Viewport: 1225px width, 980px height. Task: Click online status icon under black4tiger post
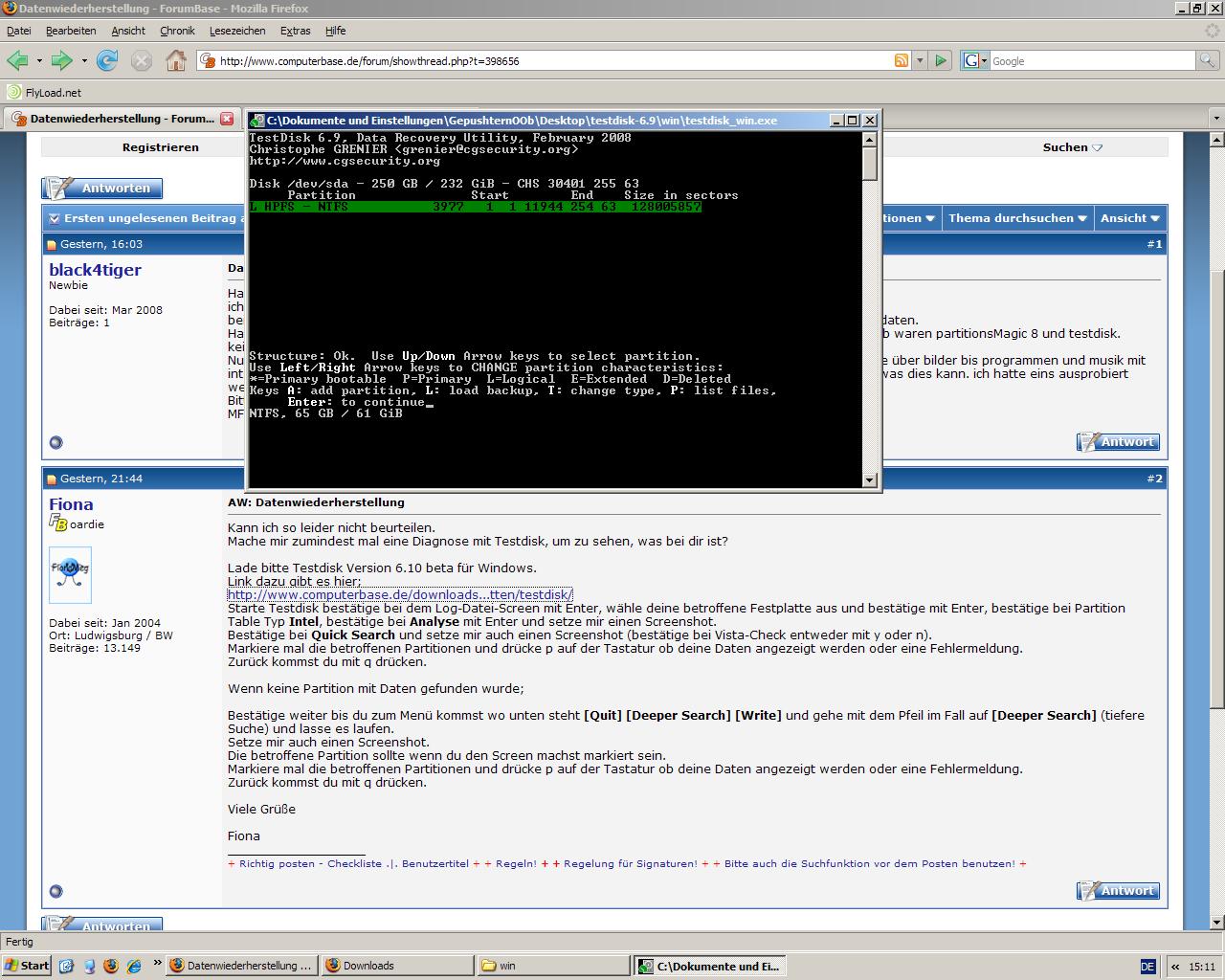point(56,442)
